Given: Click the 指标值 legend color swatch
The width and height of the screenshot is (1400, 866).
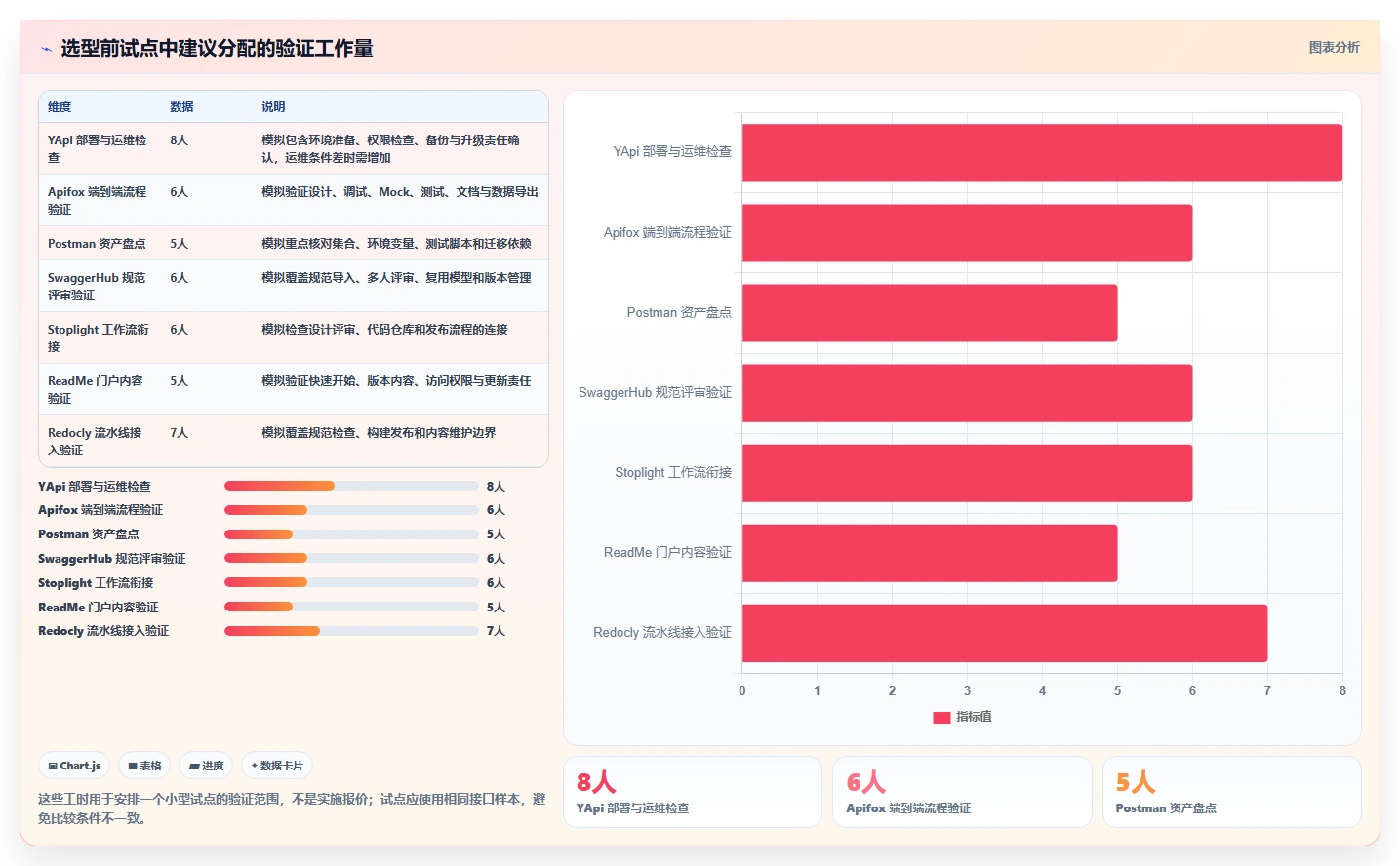Looking at the screenshot, I should (x=941, y=717).
